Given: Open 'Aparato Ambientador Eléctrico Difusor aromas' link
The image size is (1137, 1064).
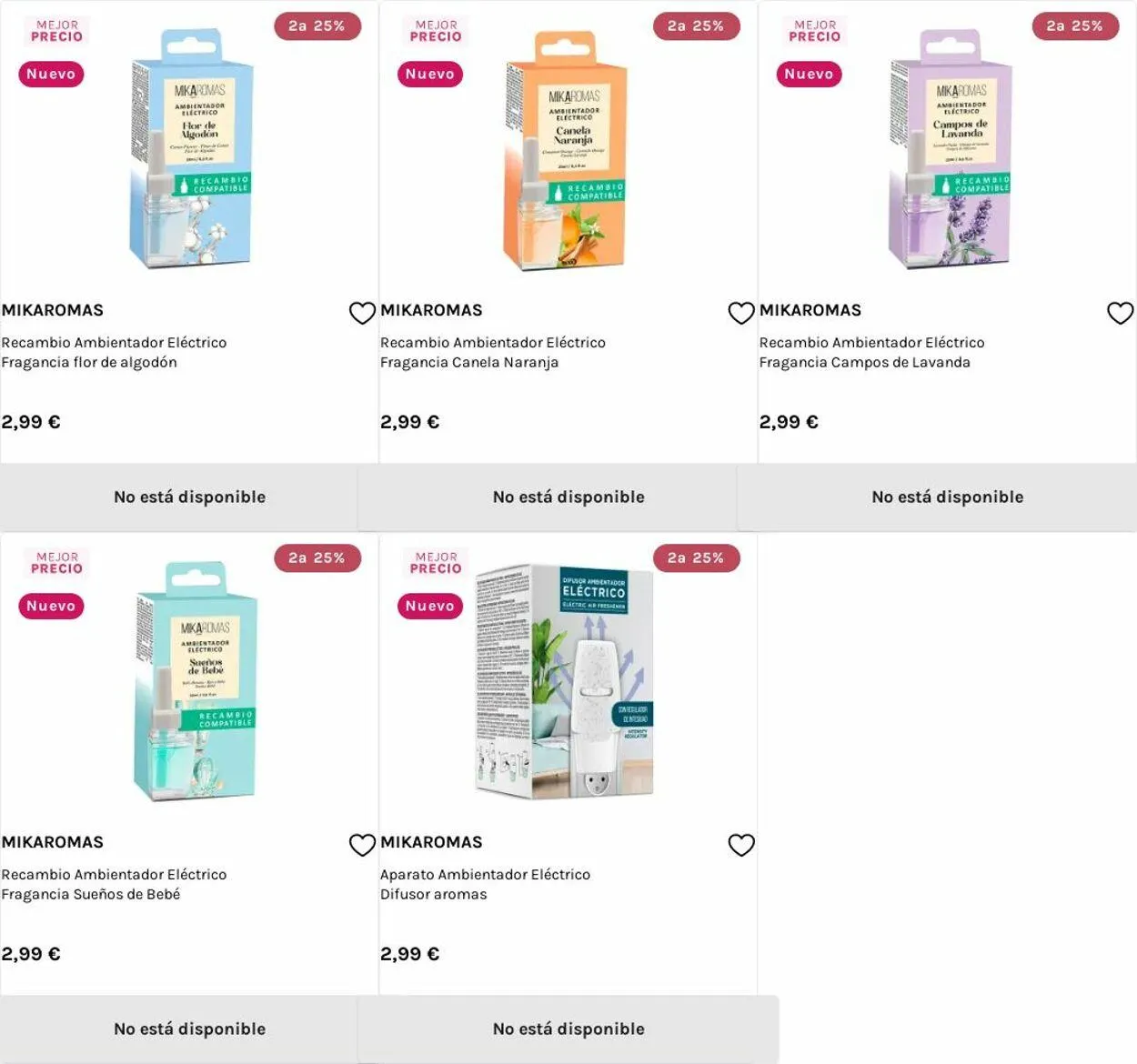Looking at the screenshot, I should (x=485, y=884).
